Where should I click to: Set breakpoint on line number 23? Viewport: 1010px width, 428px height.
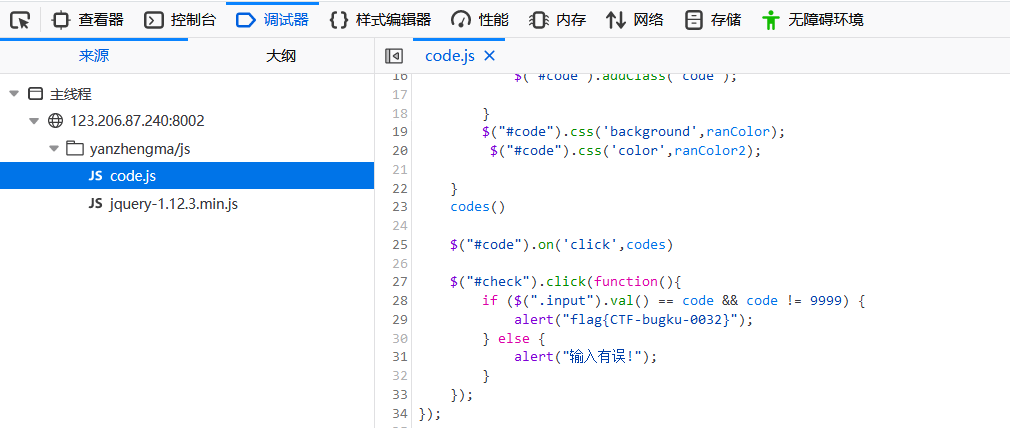tap(400, 207)
